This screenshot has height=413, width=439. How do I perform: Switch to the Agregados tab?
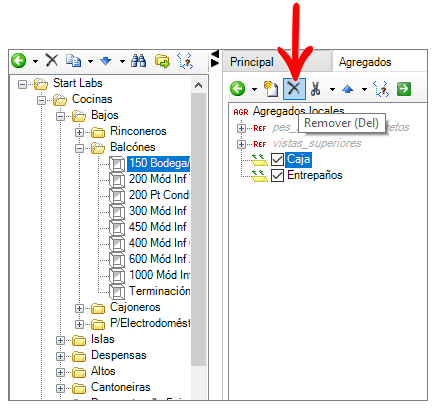365,62
